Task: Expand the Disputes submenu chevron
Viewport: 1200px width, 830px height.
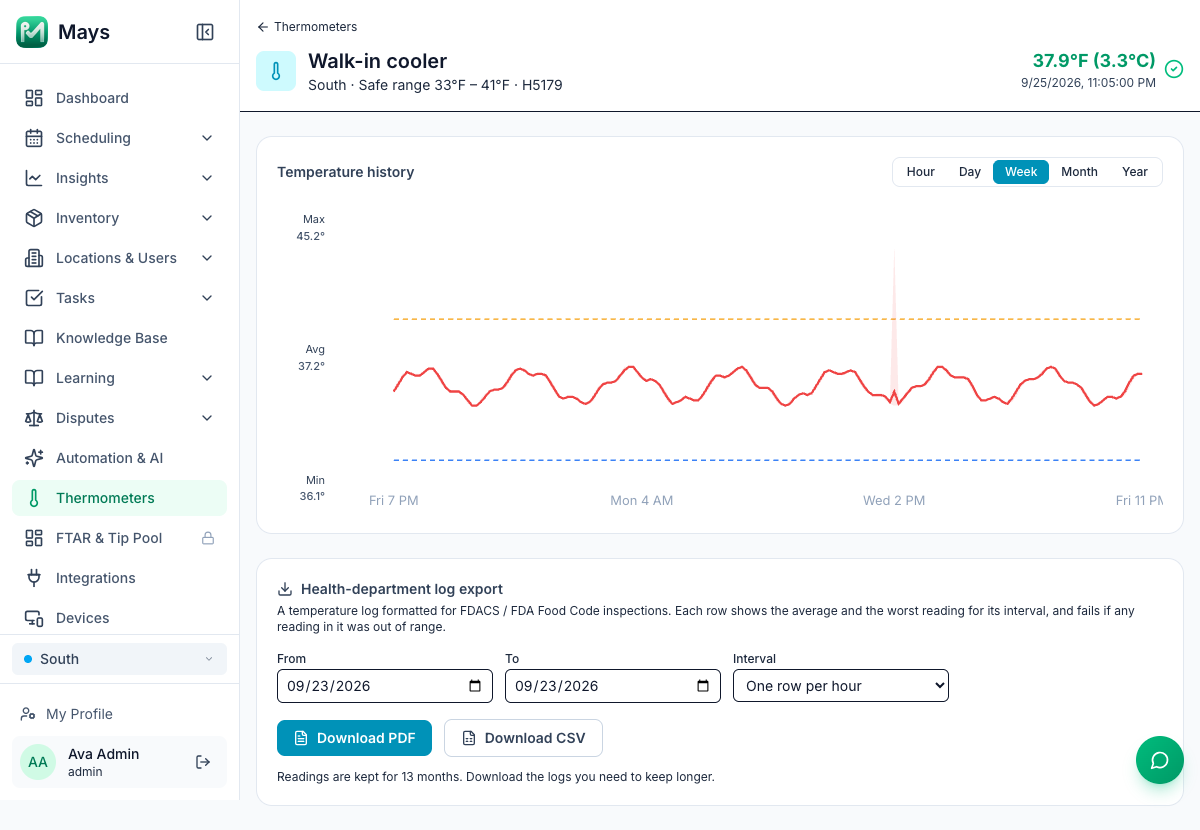Action: click(207, 418)
